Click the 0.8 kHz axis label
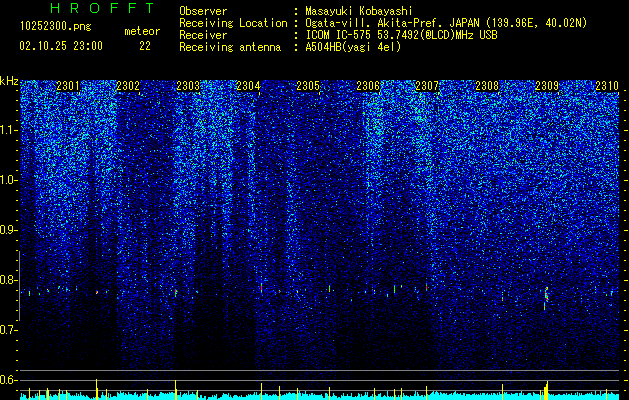This screenshot has height=400, width=629. [9, 280]
